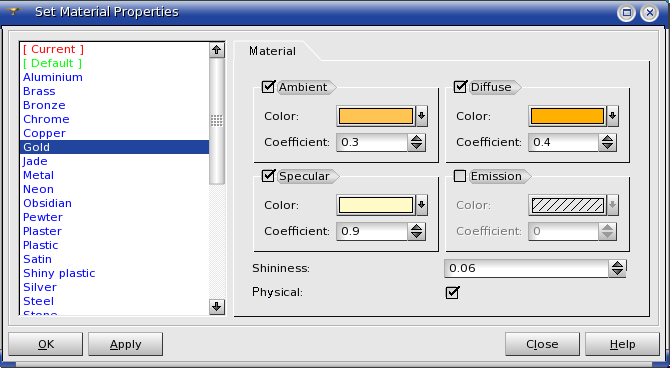Screen dimensions: 671x369
Task: Maximize the Set Material Properties window
Action: [627, 12]
